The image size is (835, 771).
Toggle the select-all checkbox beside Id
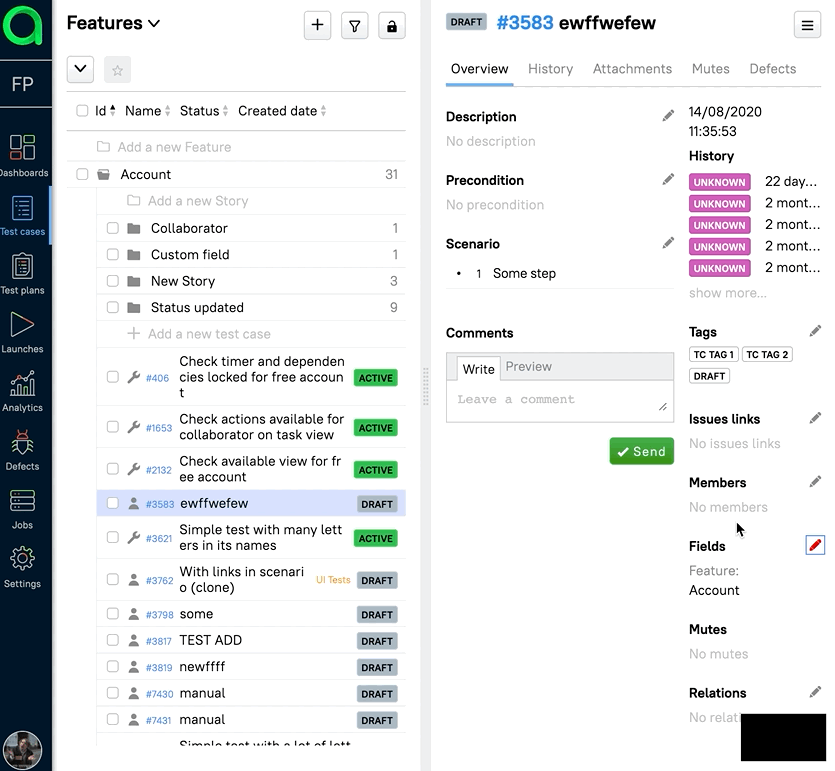(82, 111)
